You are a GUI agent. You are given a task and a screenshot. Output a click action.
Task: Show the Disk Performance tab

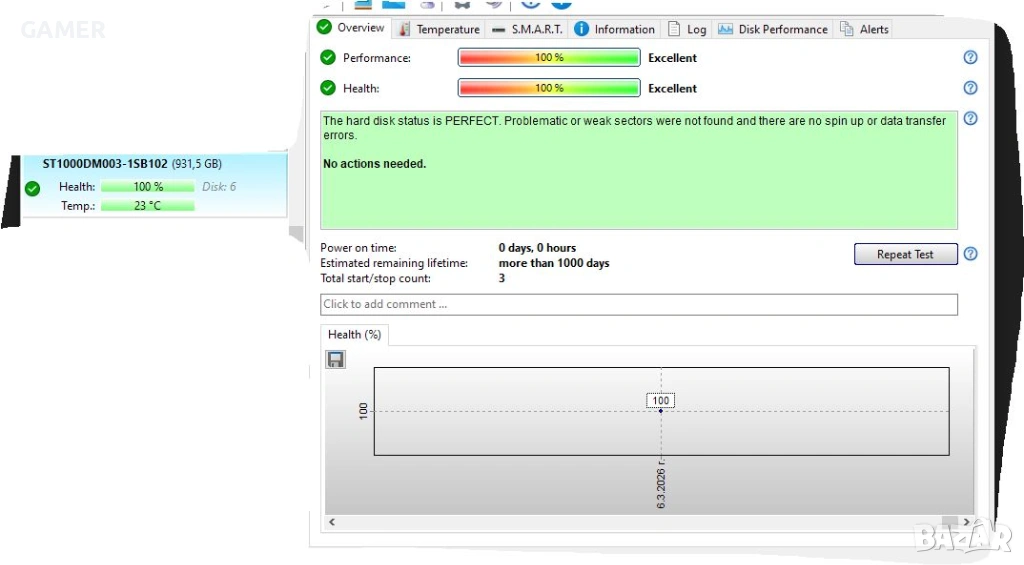tap(773, 29)
